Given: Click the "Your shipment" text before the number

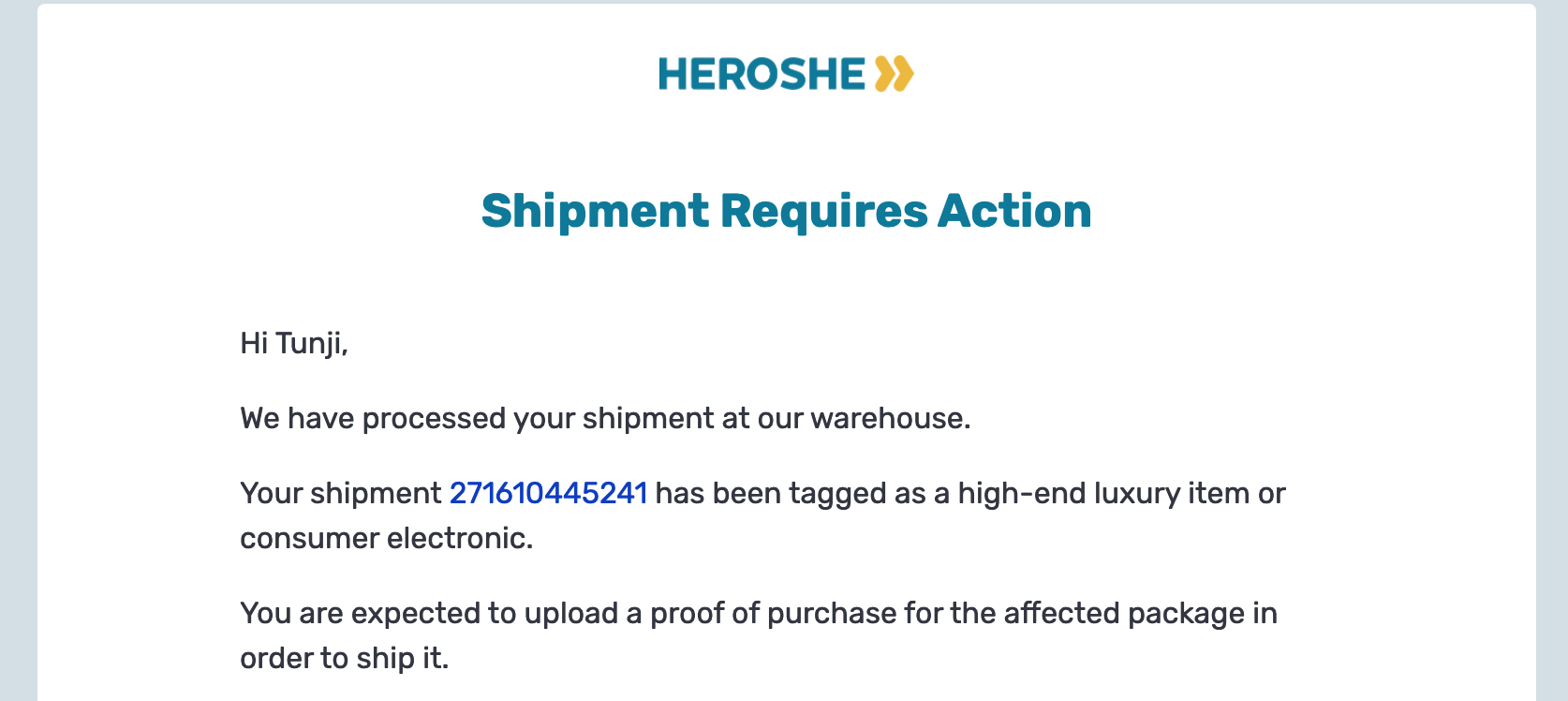Looking at the screenshot, I should [341, 493].
